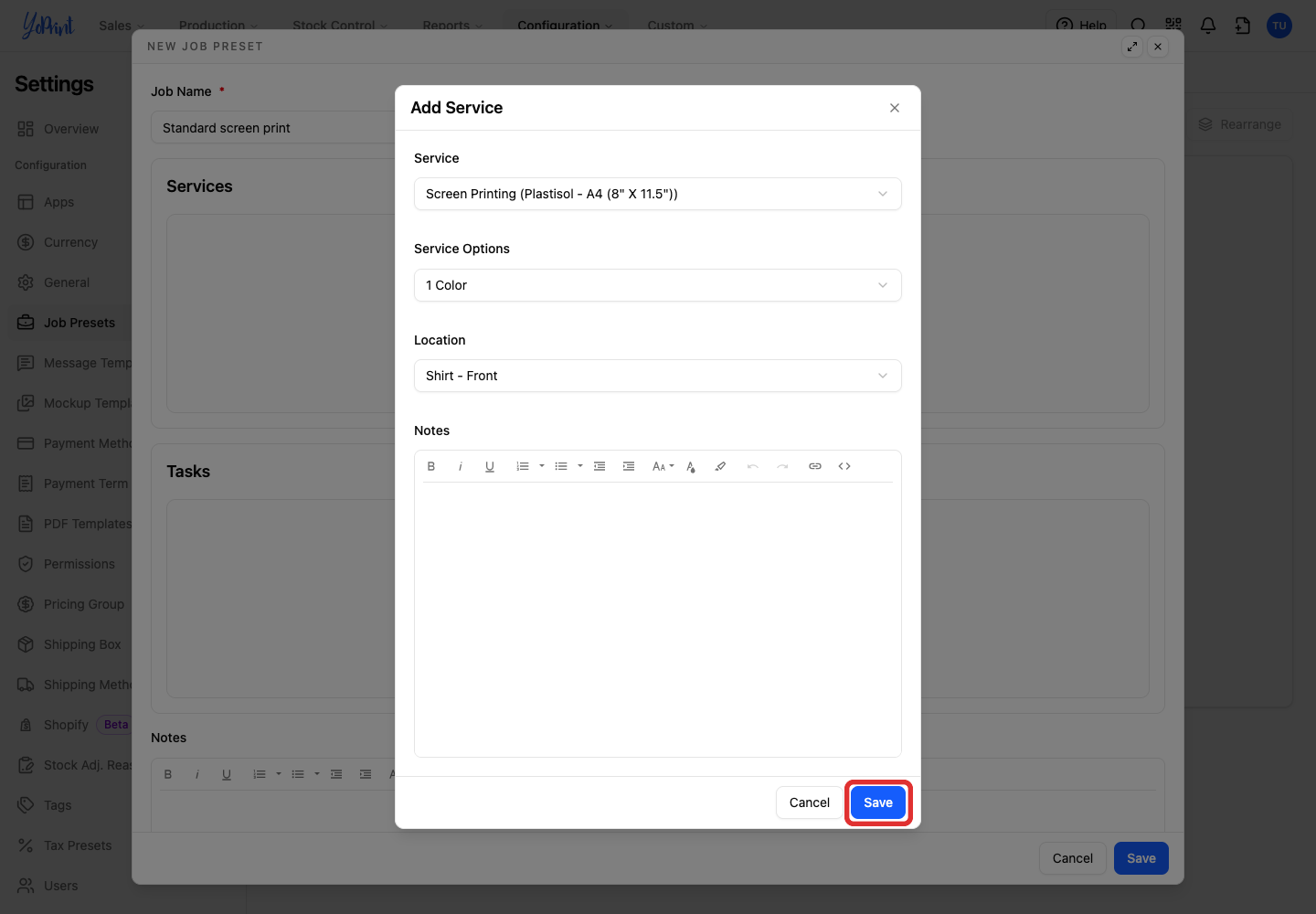
Task: Increase indent in Add Service notes toolbar
Action: [629, 466]
